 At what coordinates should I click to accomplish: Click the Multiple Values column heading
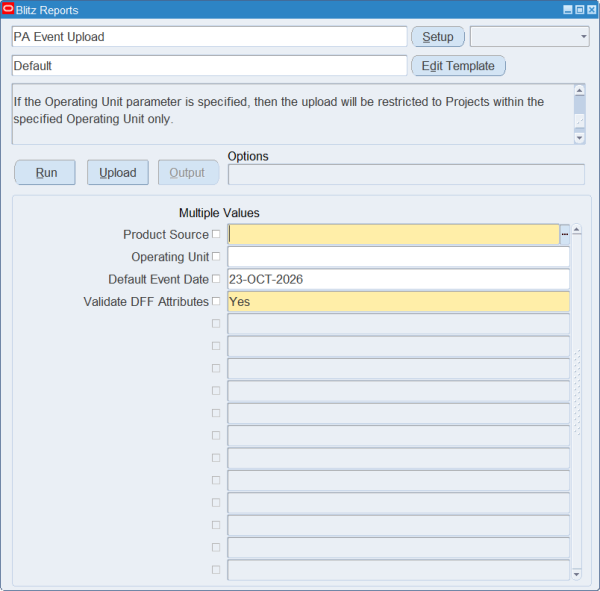(219, 213)
